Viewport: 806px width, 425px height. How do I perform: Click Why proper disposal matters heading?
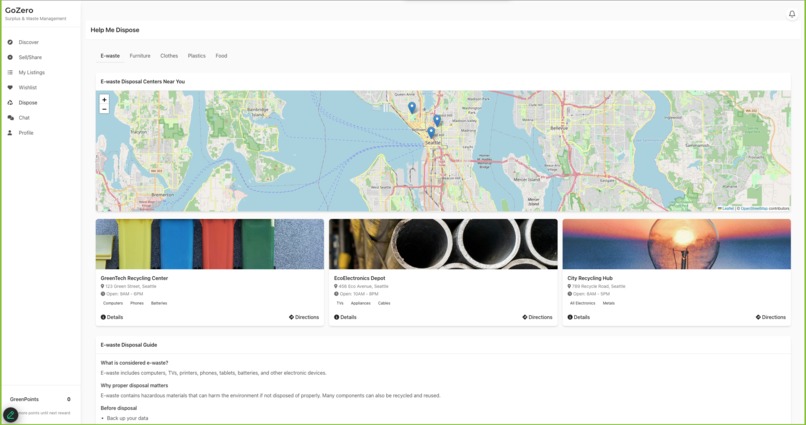pos(134,385)
